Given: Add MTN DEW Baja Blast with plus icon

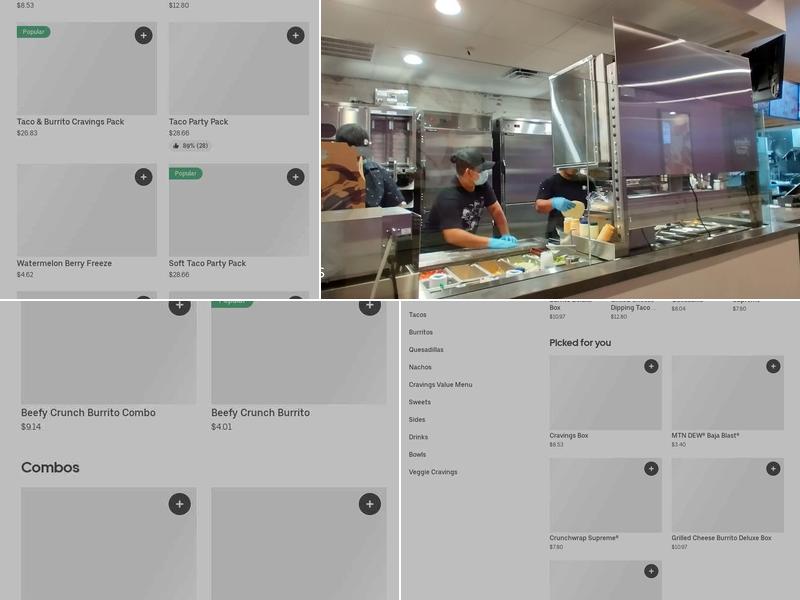Looking at the screenshot, I should (x=773, y=366).
